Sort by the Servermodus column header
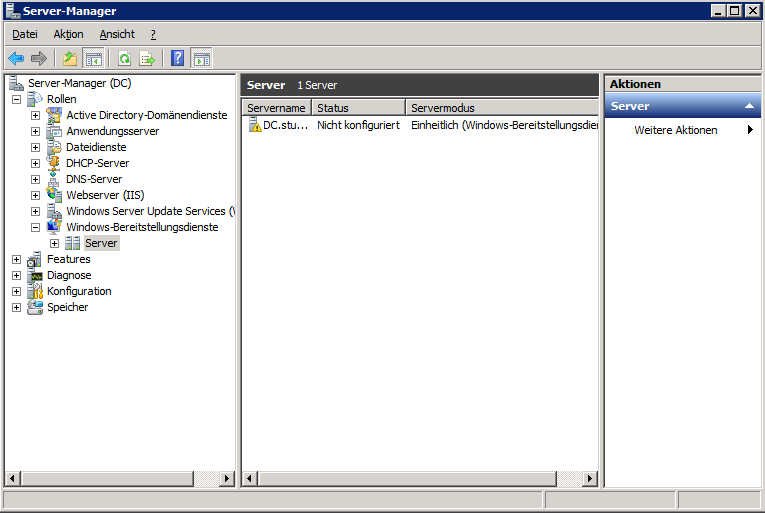Screen dimensions: 765x513 502,107
